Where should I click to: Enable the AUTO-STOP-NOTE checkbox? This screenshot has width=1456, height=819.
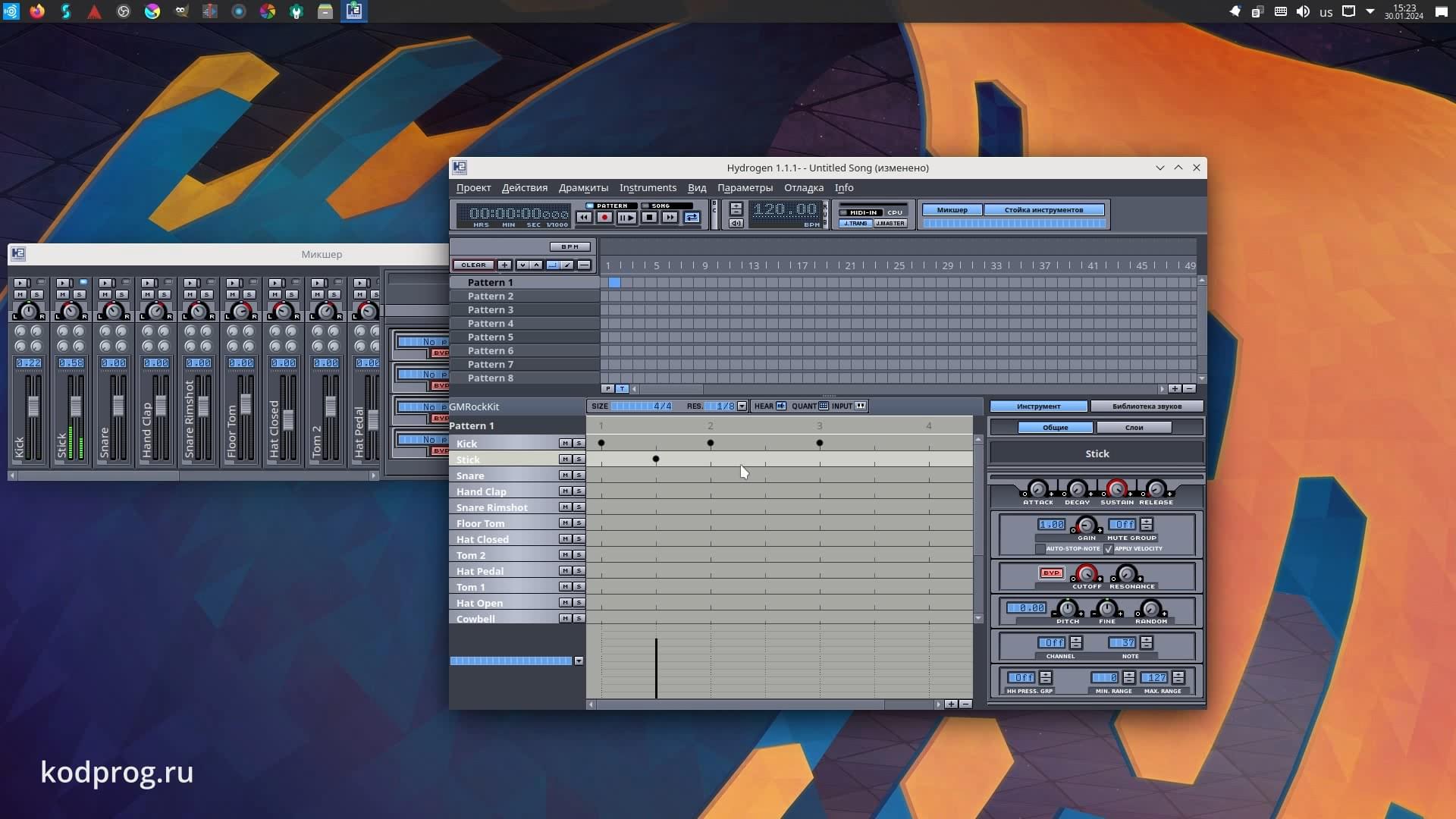pos(1040,549)
